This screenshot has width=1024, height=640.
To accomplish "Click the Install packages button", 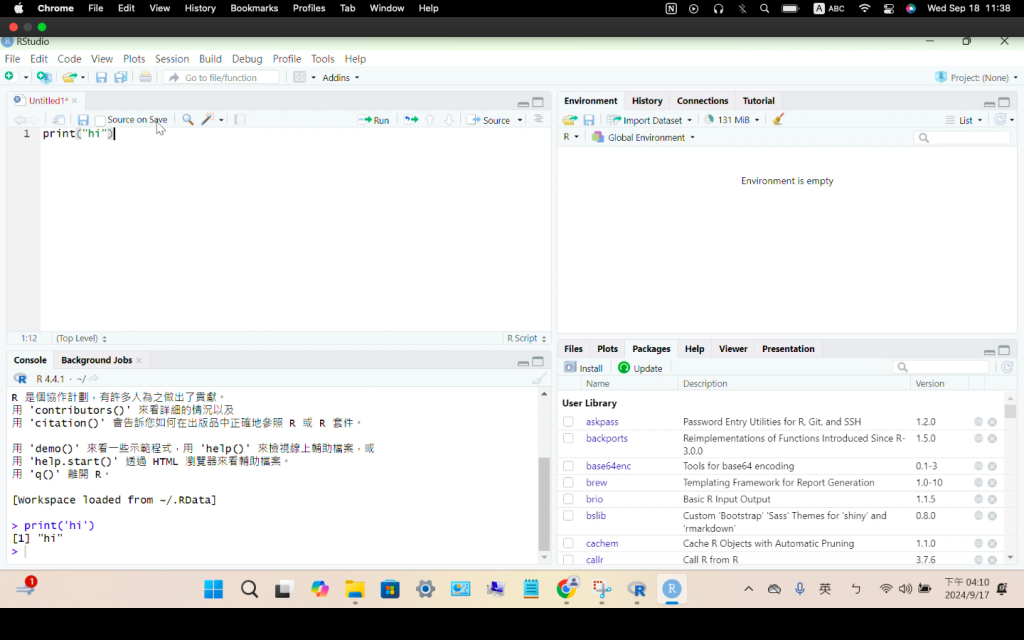I will click(583, 368).
